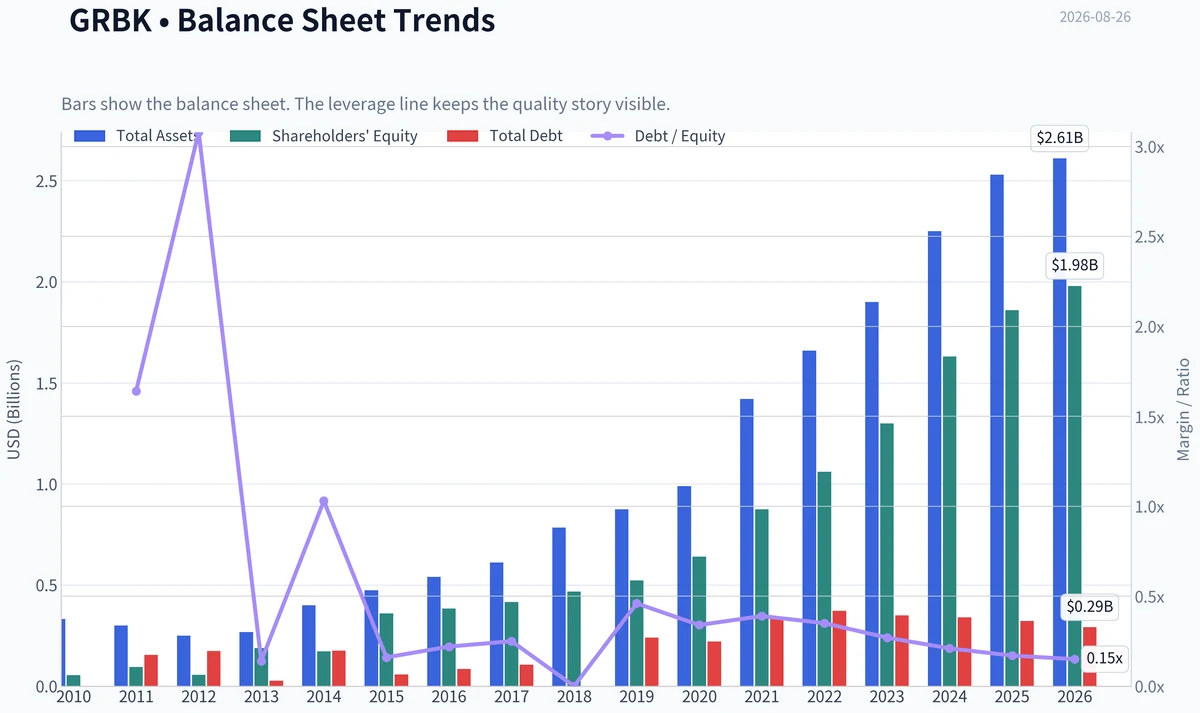Click the blue Total Assets legend swatch
The height and width of the screenshot is (713, 1200).
pos(89,136)
